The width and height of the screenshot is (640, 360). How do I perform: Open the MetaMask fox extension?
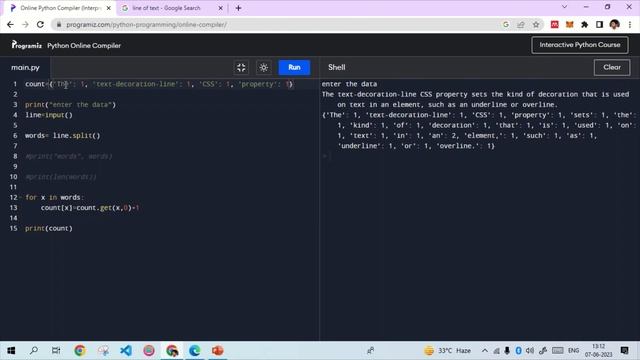click(569, 24)
